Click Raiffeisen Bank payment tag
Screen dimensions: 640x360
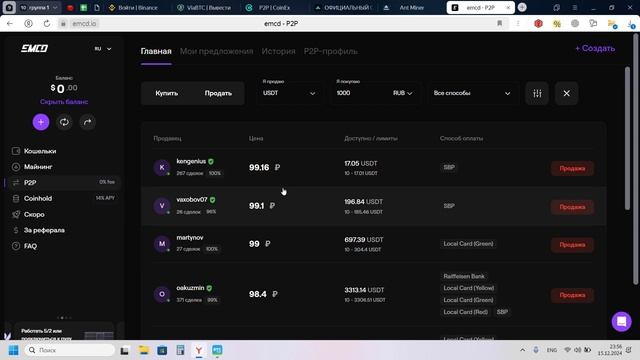pyautogui.click(x=464, y=276)
